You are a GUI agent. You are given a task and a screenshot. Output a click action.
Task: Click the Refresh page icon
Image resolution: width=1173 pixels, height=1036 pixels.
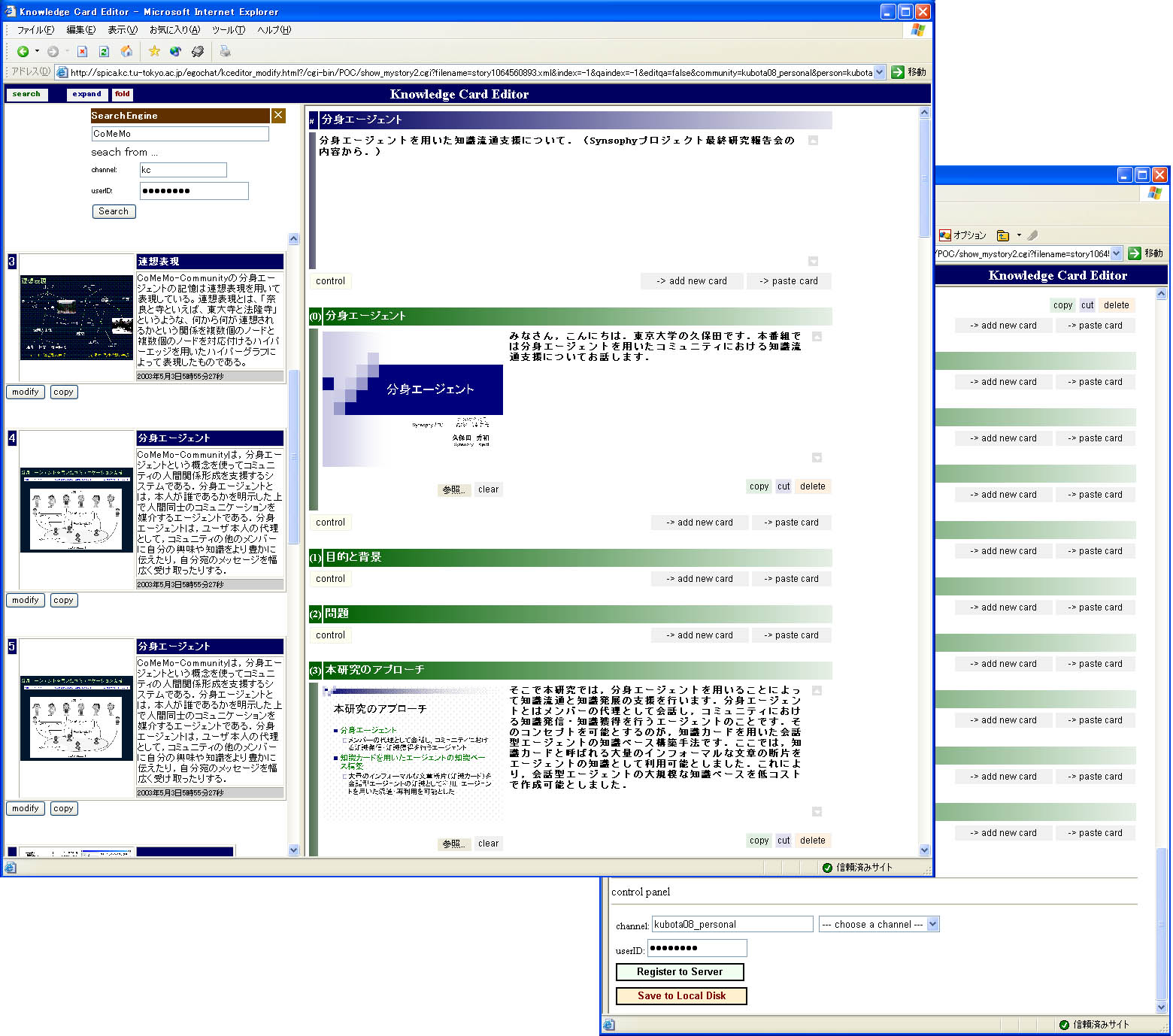pos(105,51)
